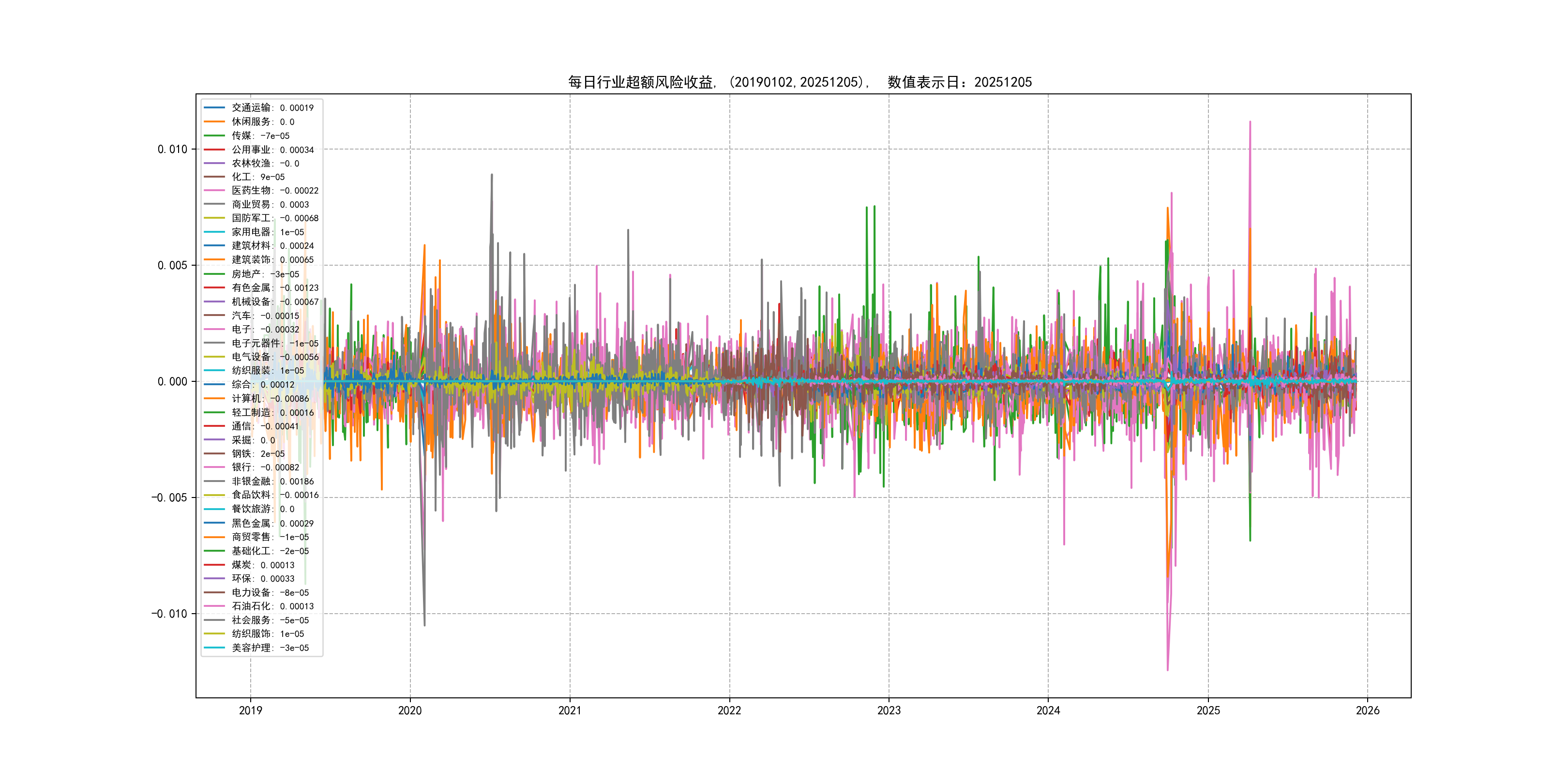Image resolution: width=1568 pixels, height=784 pixels.
Task: Click the -0.005 y-axis tick label
Action: [x=169, y=498]
